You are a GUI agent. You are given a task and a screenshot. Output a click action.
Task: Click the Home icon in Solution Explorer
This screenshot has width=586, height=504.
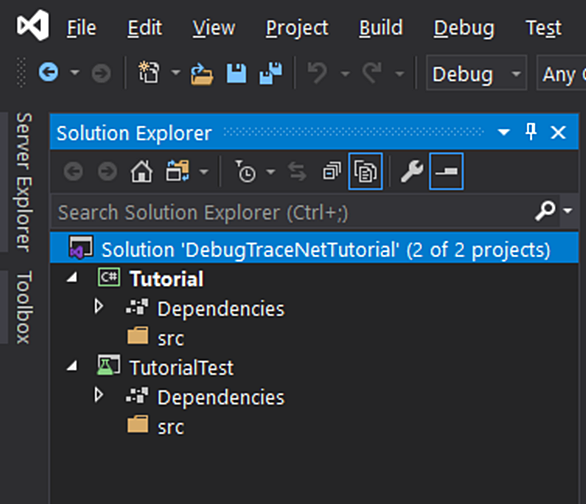pos(141,171)
